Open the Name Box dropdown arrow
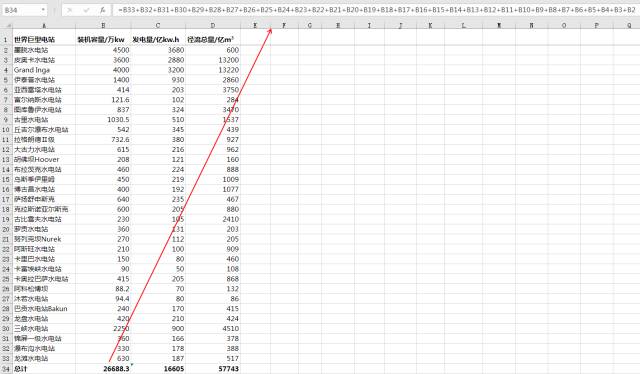This screenshot has width=640, height=374. click(x=43, y=10)
